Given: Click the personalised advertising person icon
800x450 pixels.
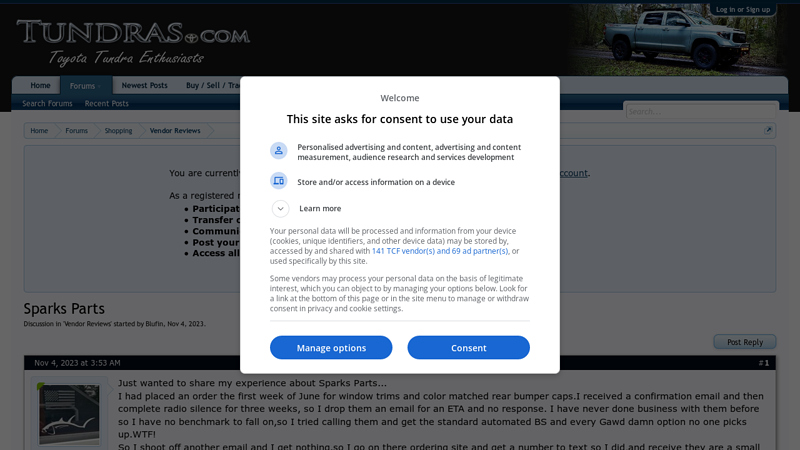Looking at the screenshot, I should 279,150.
